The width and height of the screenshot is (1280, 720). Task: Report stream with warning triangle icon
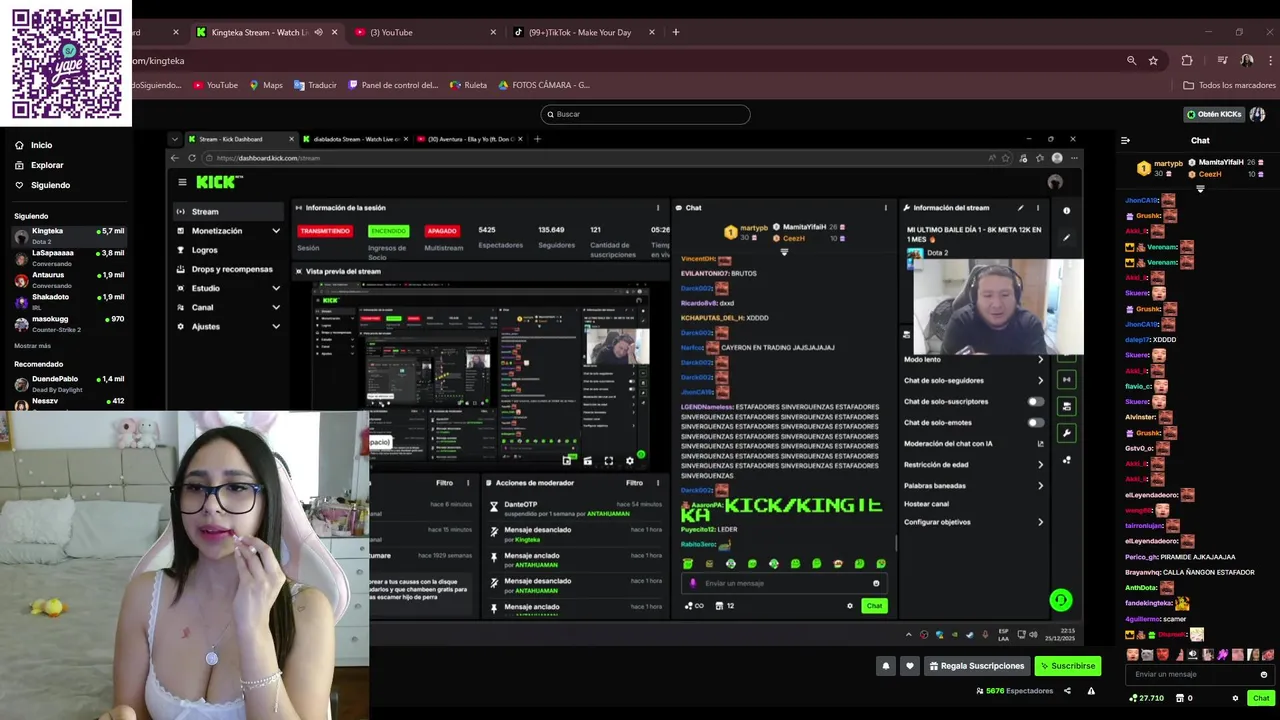pyautogui.click(x=1091, y=691)
